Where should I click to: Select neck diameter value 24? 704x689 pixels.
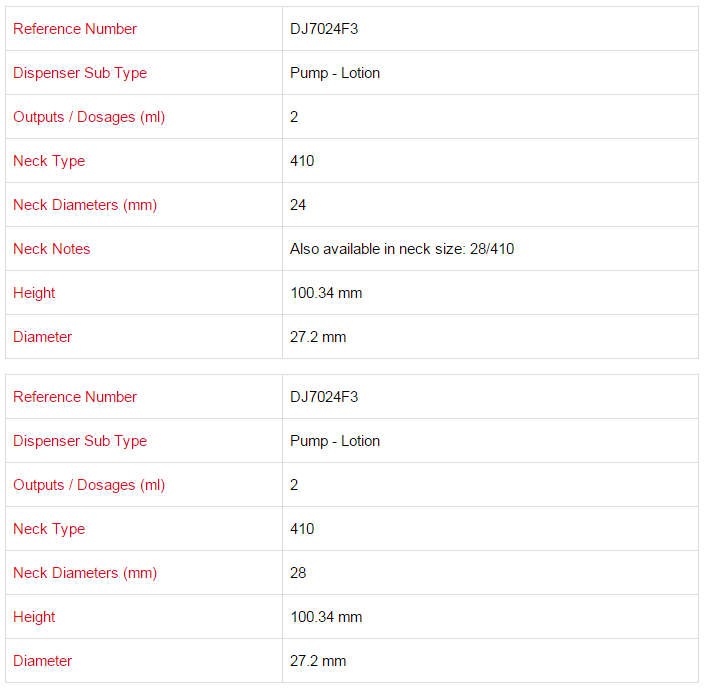coord(298,205)
